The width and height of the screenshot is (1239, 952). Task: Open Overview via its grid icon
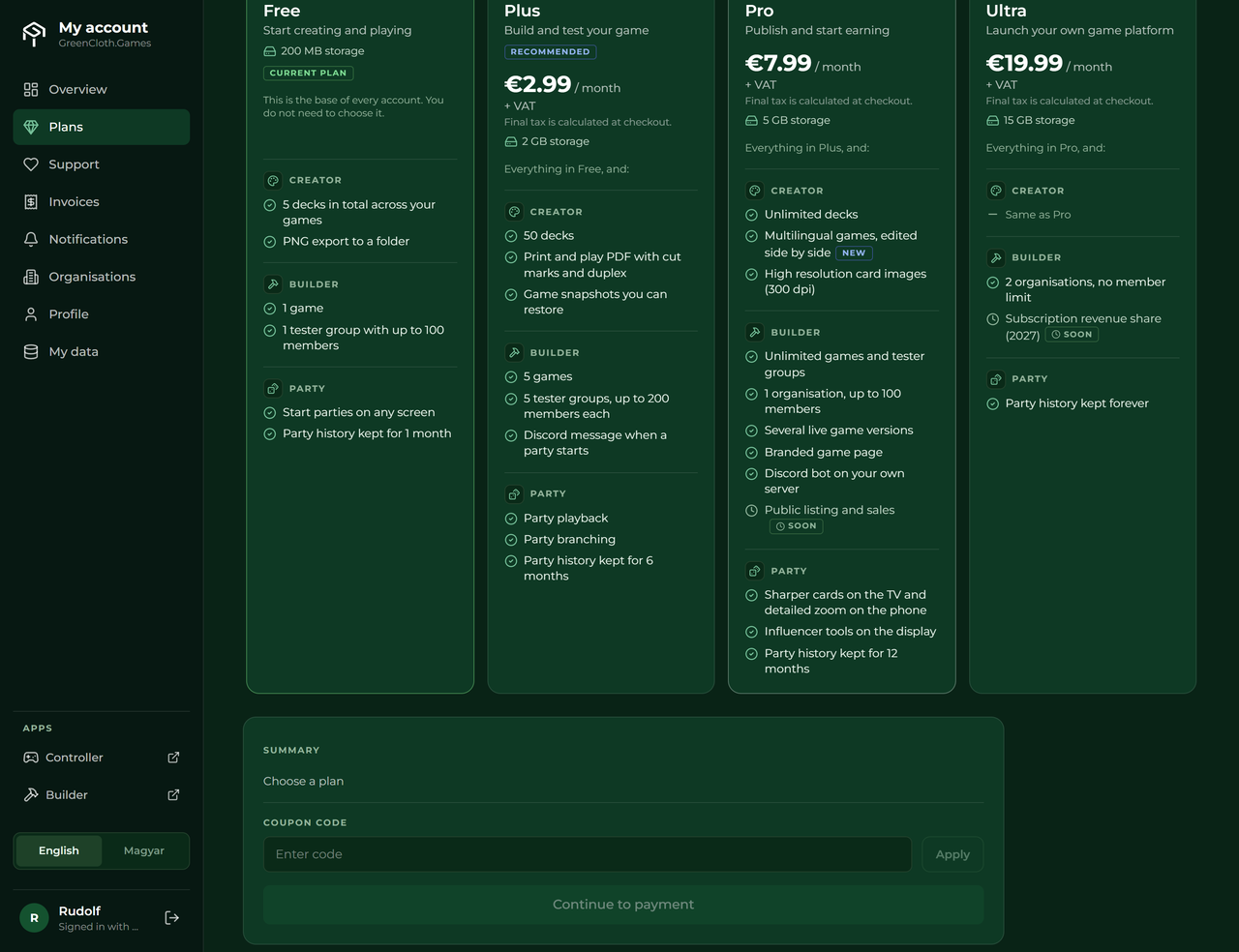[x=31, y=90]
